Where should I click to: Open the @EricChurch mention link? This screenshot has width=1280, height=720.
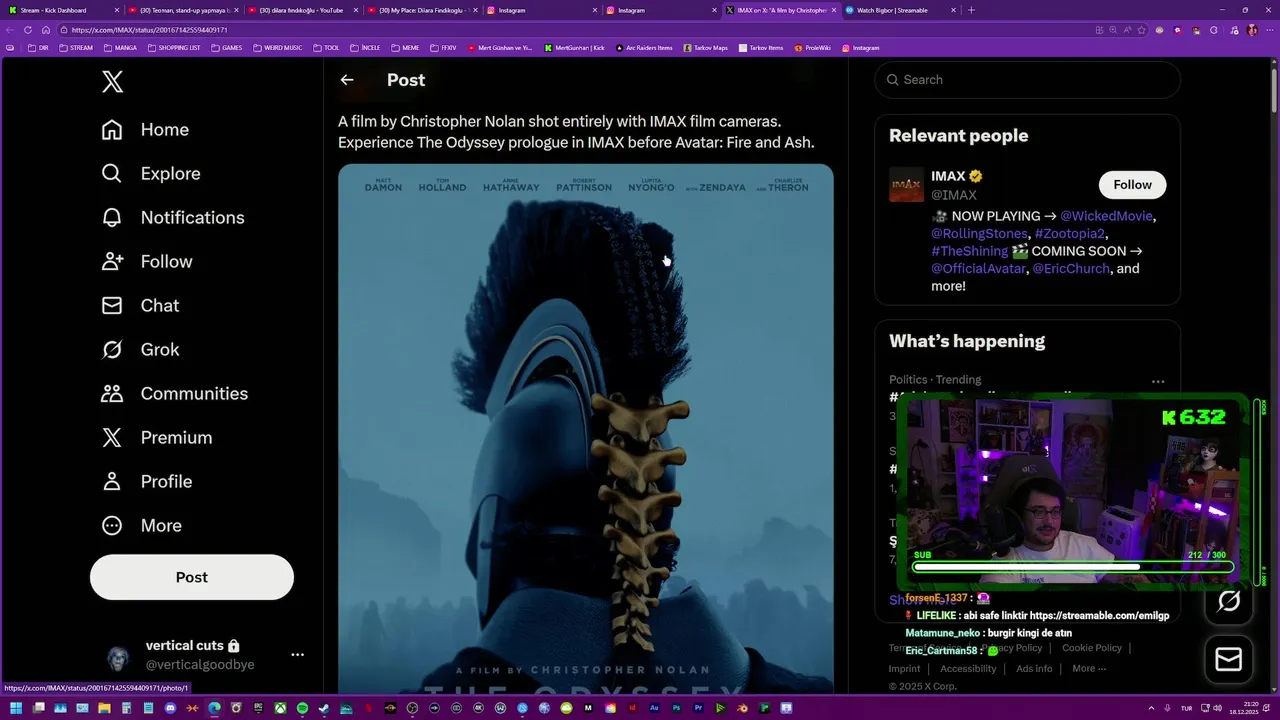[x=1071, y=269]
